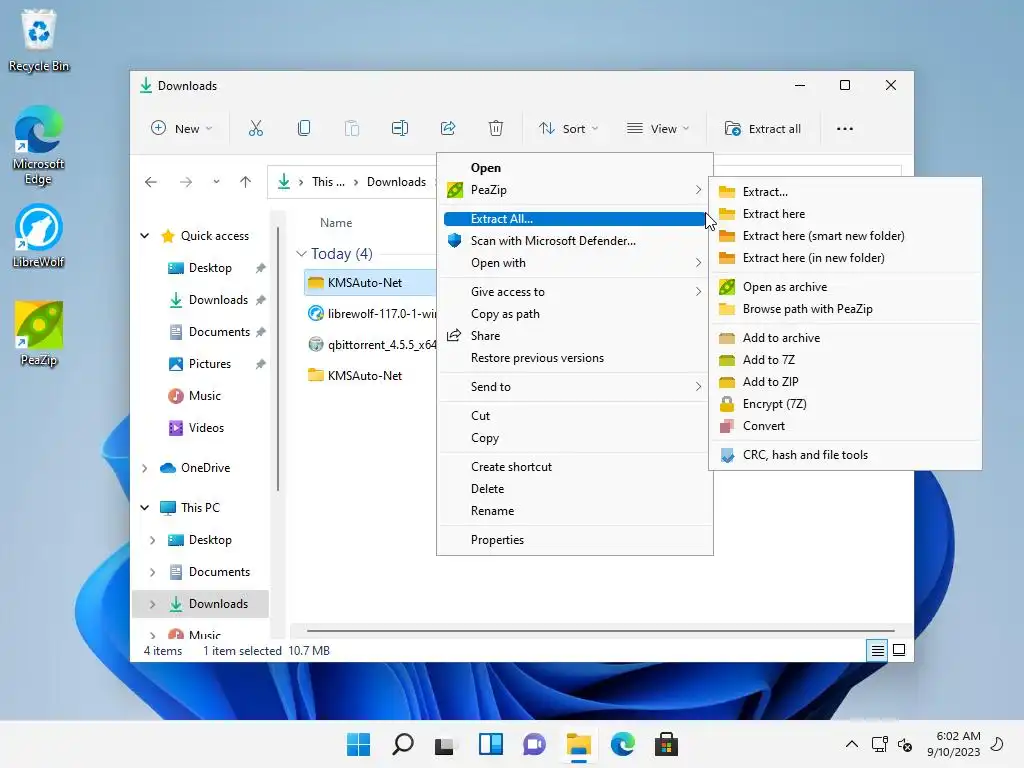Click the Paste icon in toolbar
The width and height of the screenshot is (1024, 768).
[351, 129]
